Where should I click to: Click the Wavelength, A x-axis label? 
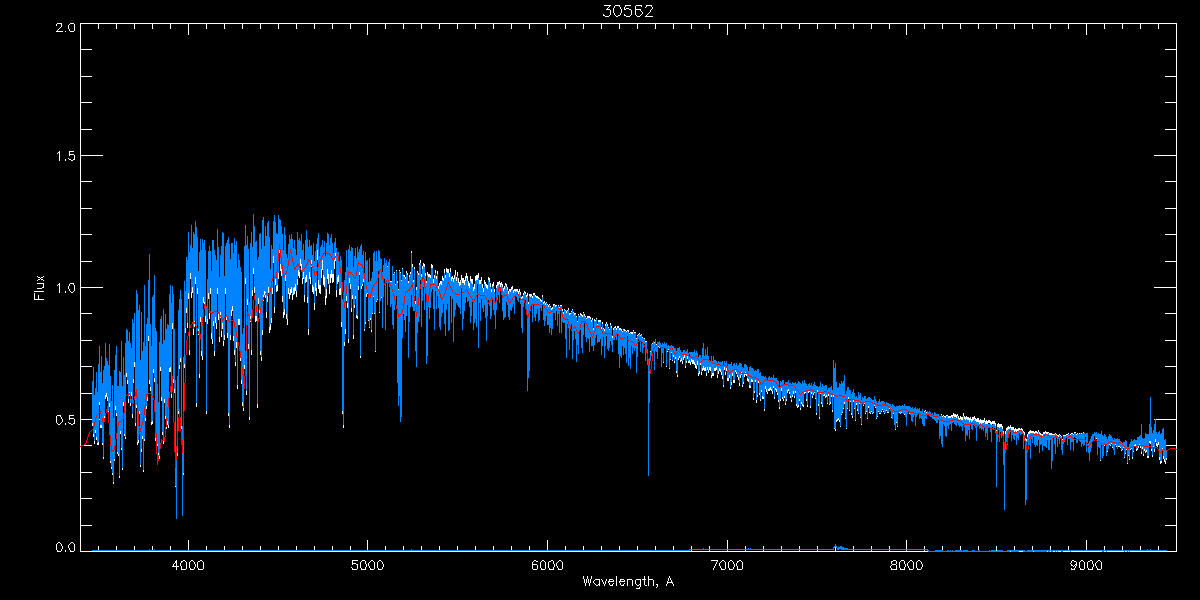pyautogui.click(x=627, y=581)
